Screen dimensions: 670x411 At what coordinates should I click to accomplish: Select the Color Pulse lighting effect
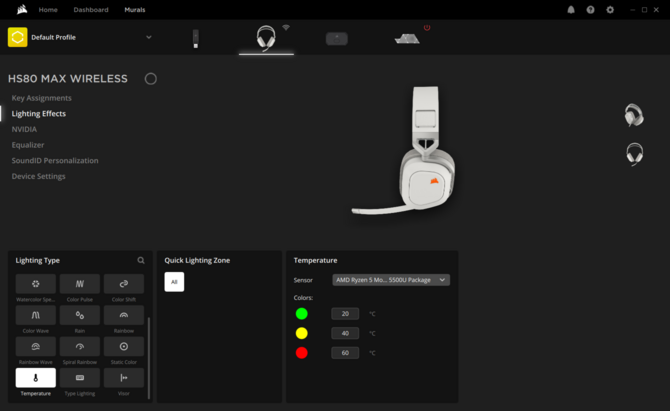point(79,284)
